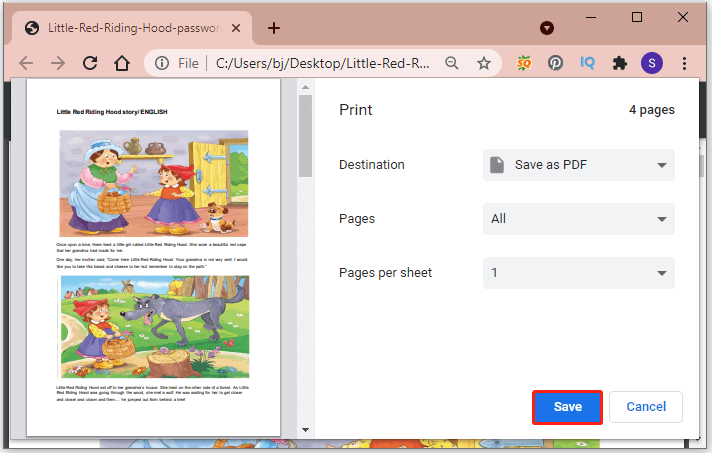
Task: Click the address bar URL text
Action: [x=322, y=63]
